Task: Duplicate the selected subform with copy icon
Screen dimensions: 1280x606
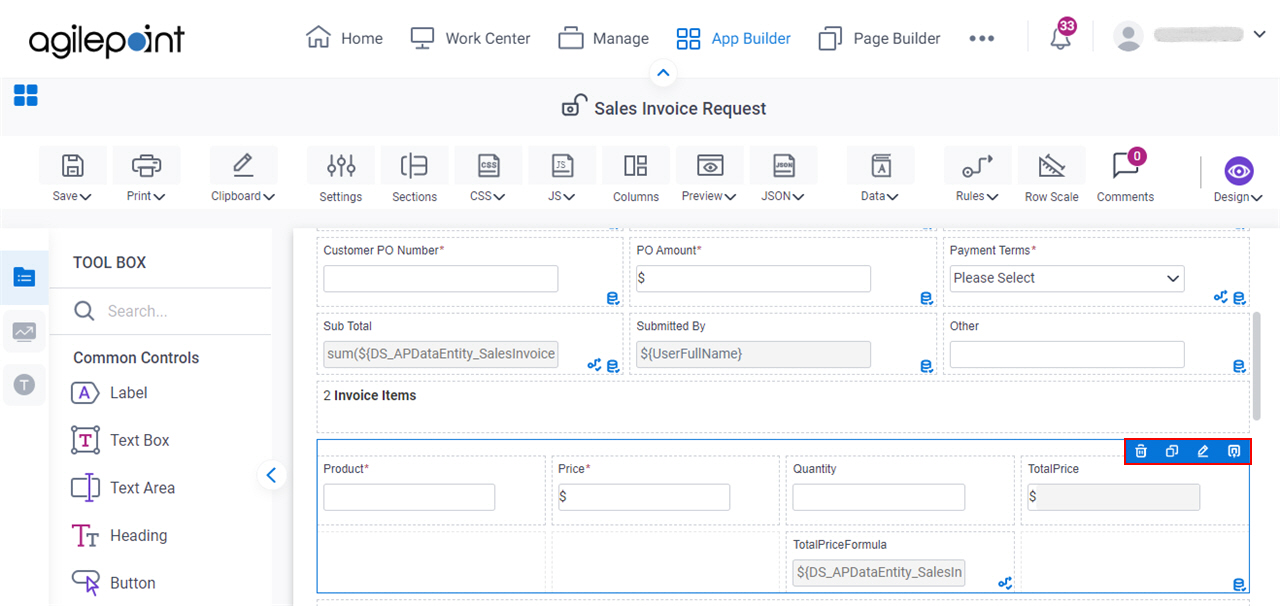Action: click(1172, 451)
